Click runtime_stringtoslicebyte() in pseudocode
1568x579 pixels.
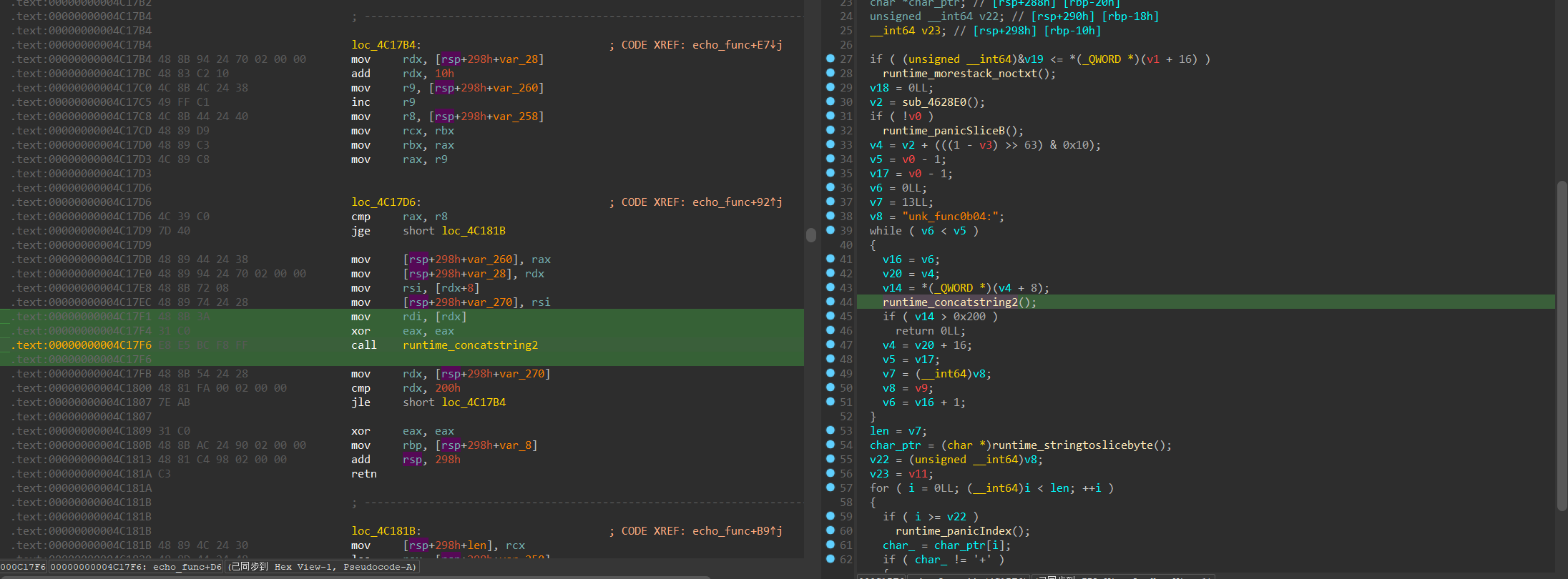coord(1081,445)
